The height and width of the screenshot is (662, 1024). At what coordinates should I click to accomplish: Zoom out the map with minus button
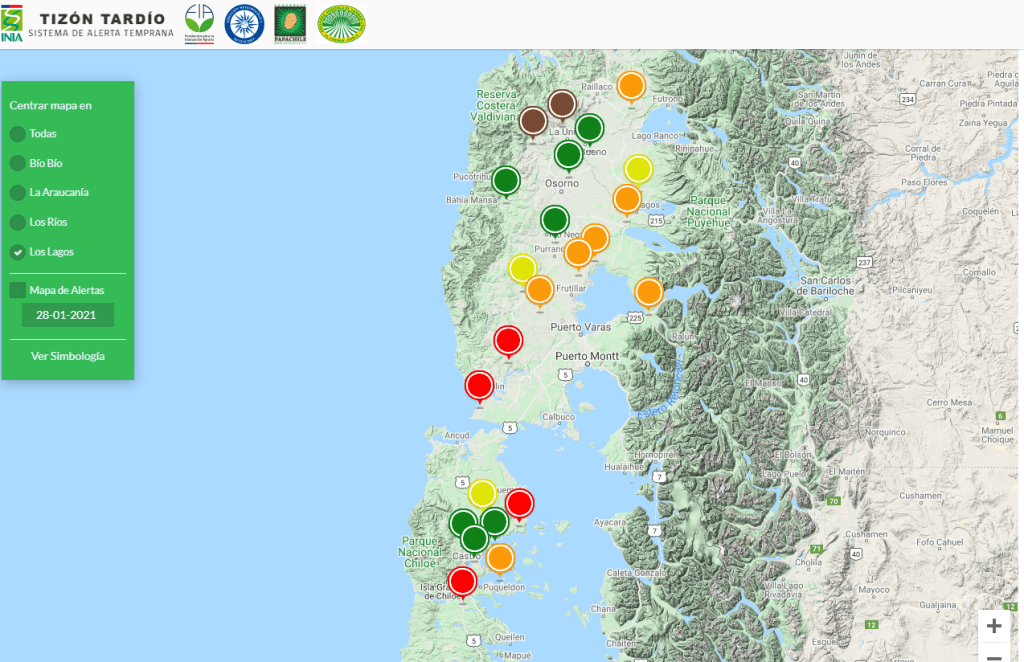(994, 655)
